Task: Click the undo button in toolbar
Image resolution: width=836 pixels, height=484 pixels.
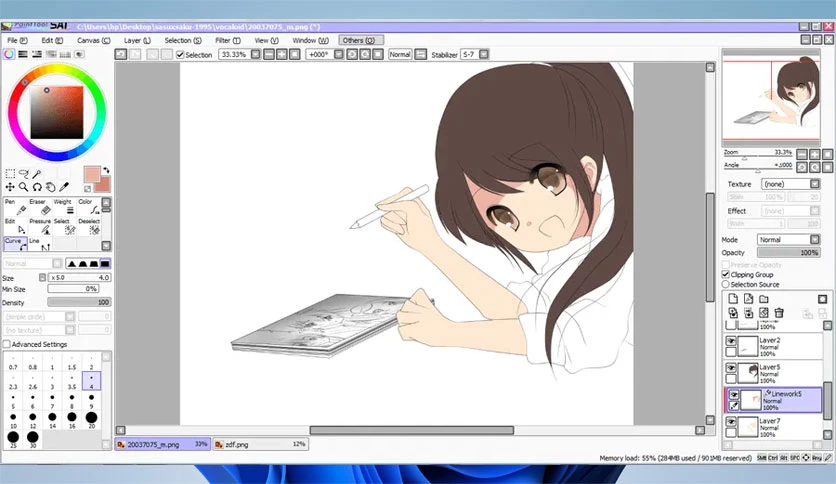Action: (x=121, y=54)
